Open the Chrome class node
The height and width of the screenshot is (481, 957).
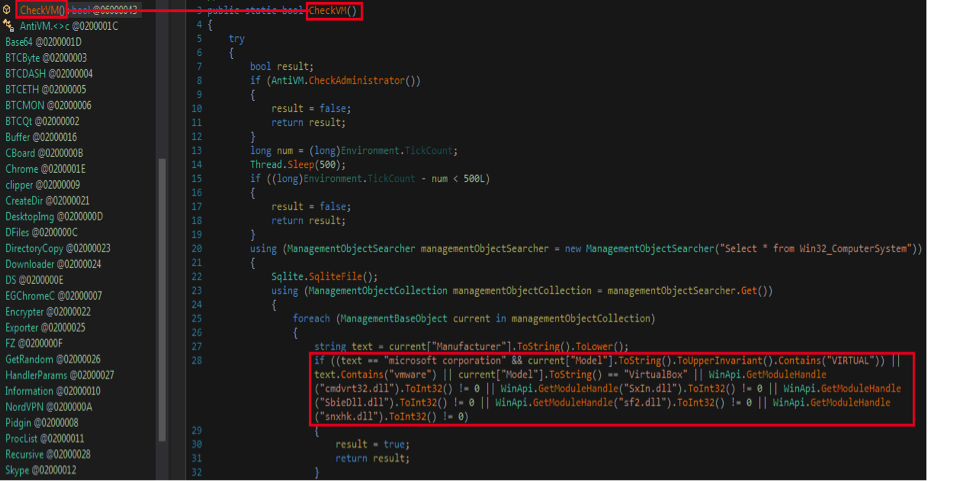[x=45, y=169]
